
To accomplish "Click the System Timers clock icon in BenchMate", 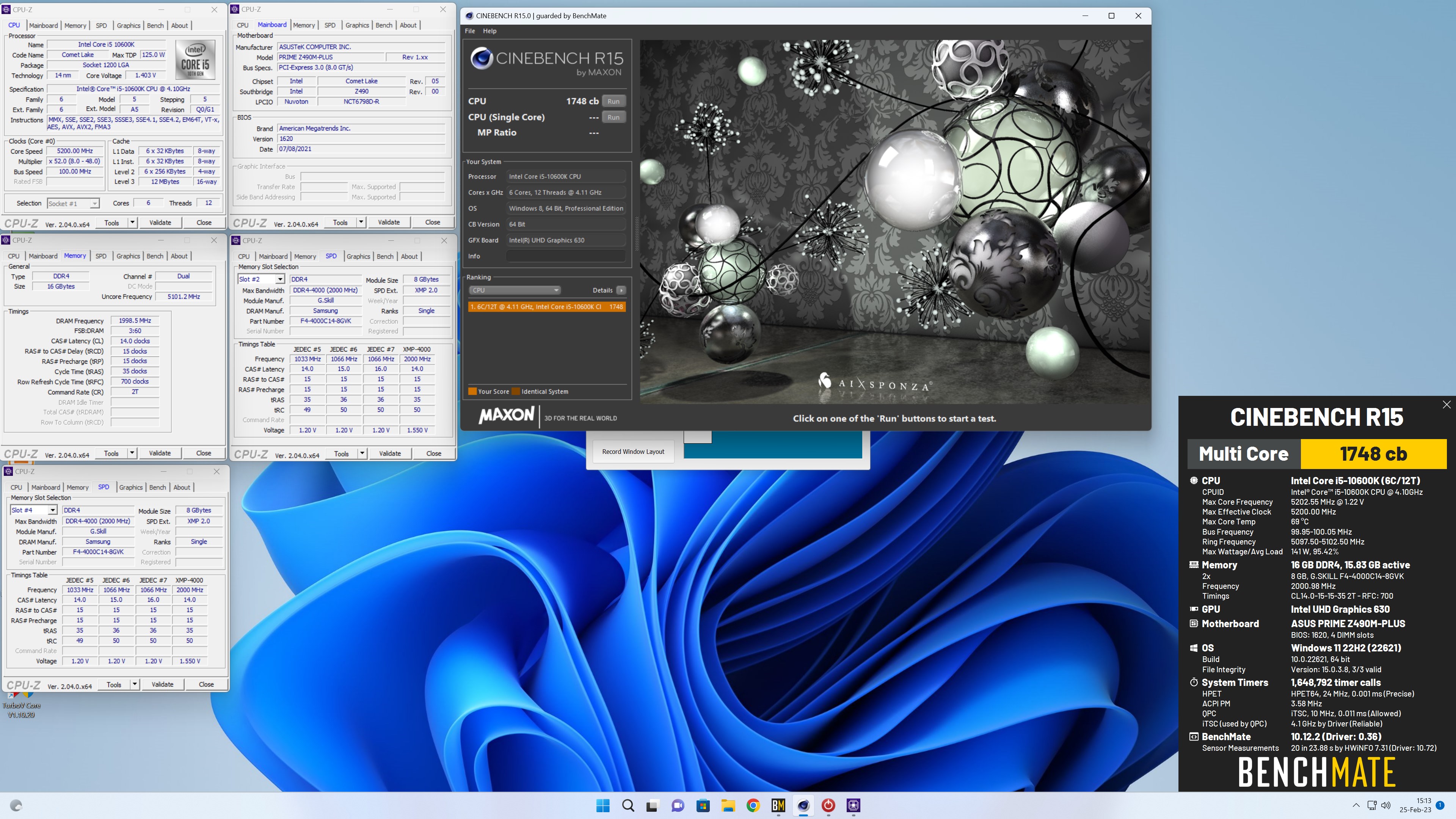I will pos(1194,682).
